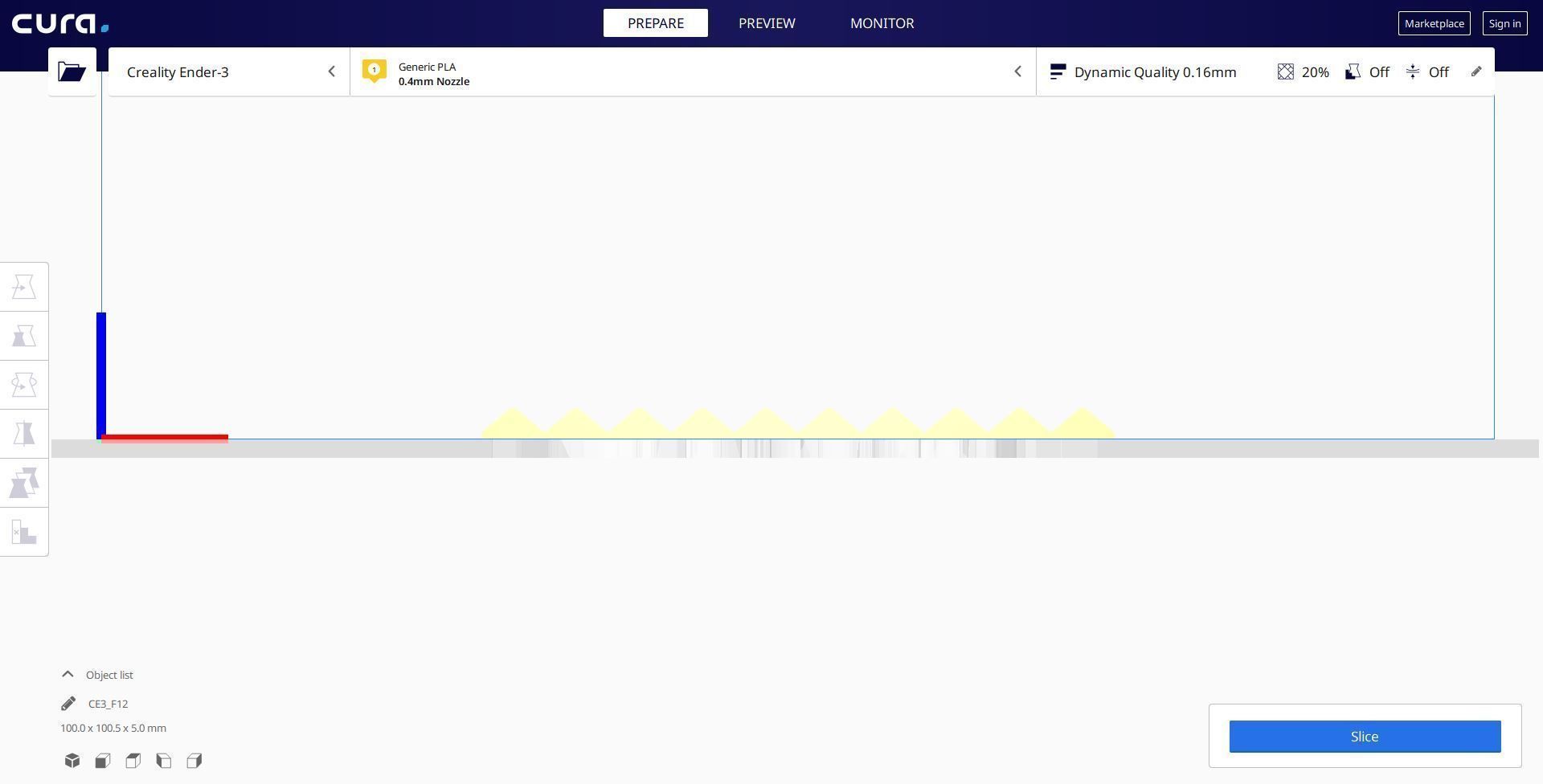Click the Cura logo
This screenshot has width=1543, height=784.
60,23
